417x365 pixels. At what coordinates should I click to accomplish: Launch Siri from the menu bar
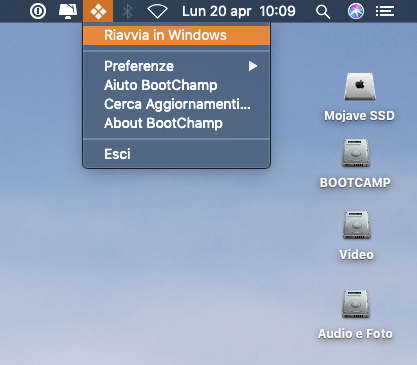356,11
